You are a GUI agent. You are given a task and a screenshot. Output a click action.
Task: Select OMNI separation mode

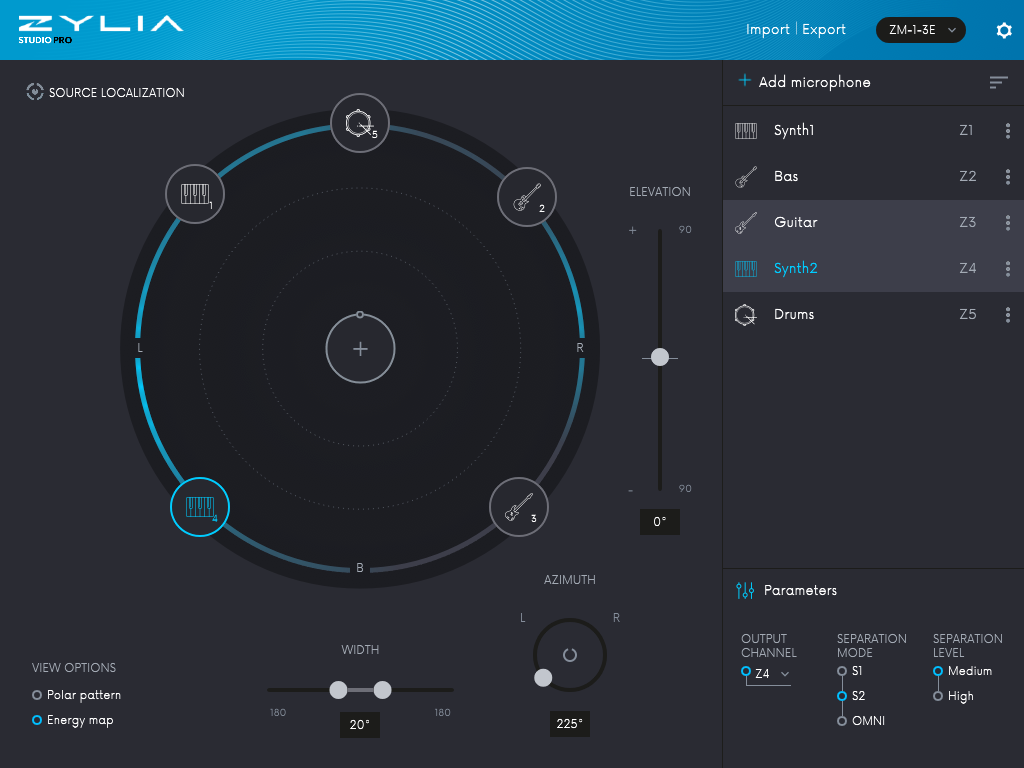(x=841, y=720)
